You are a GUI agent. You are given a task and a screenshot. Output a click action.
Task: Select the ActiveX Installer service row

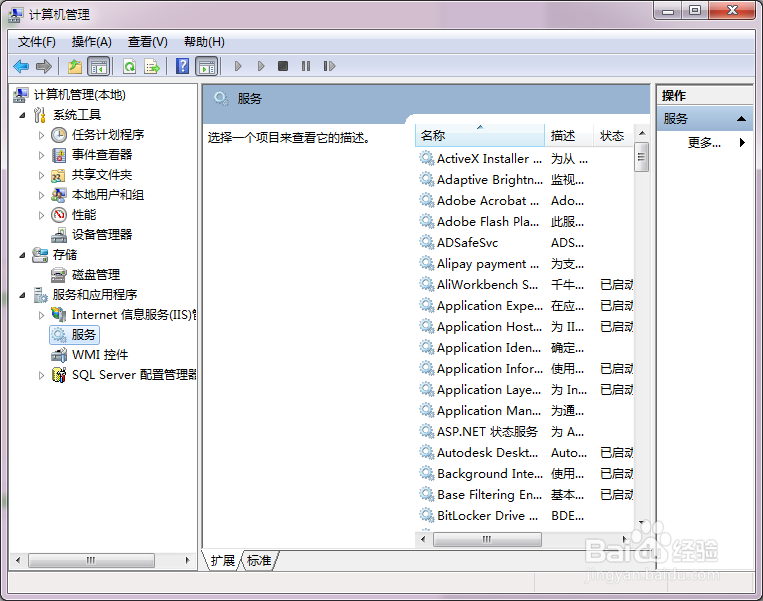point(525,159)
